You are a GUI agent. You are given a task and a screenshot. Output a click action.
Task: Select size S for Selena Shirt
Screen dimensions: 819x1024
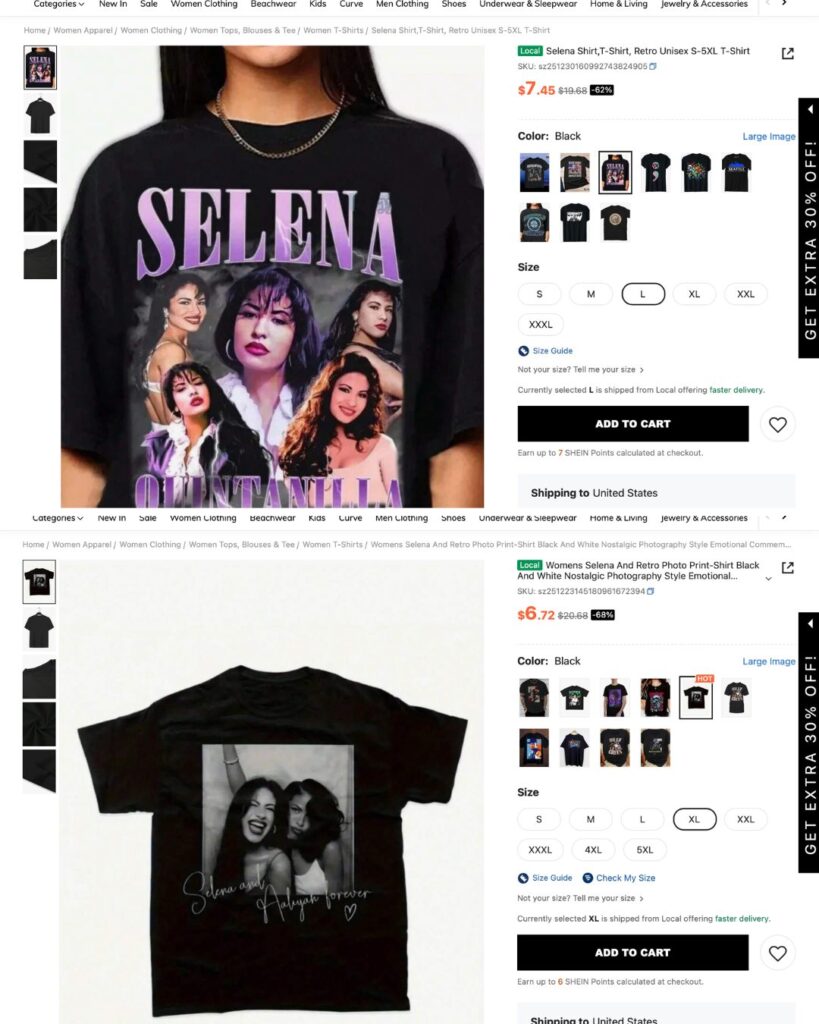(539, 294)
